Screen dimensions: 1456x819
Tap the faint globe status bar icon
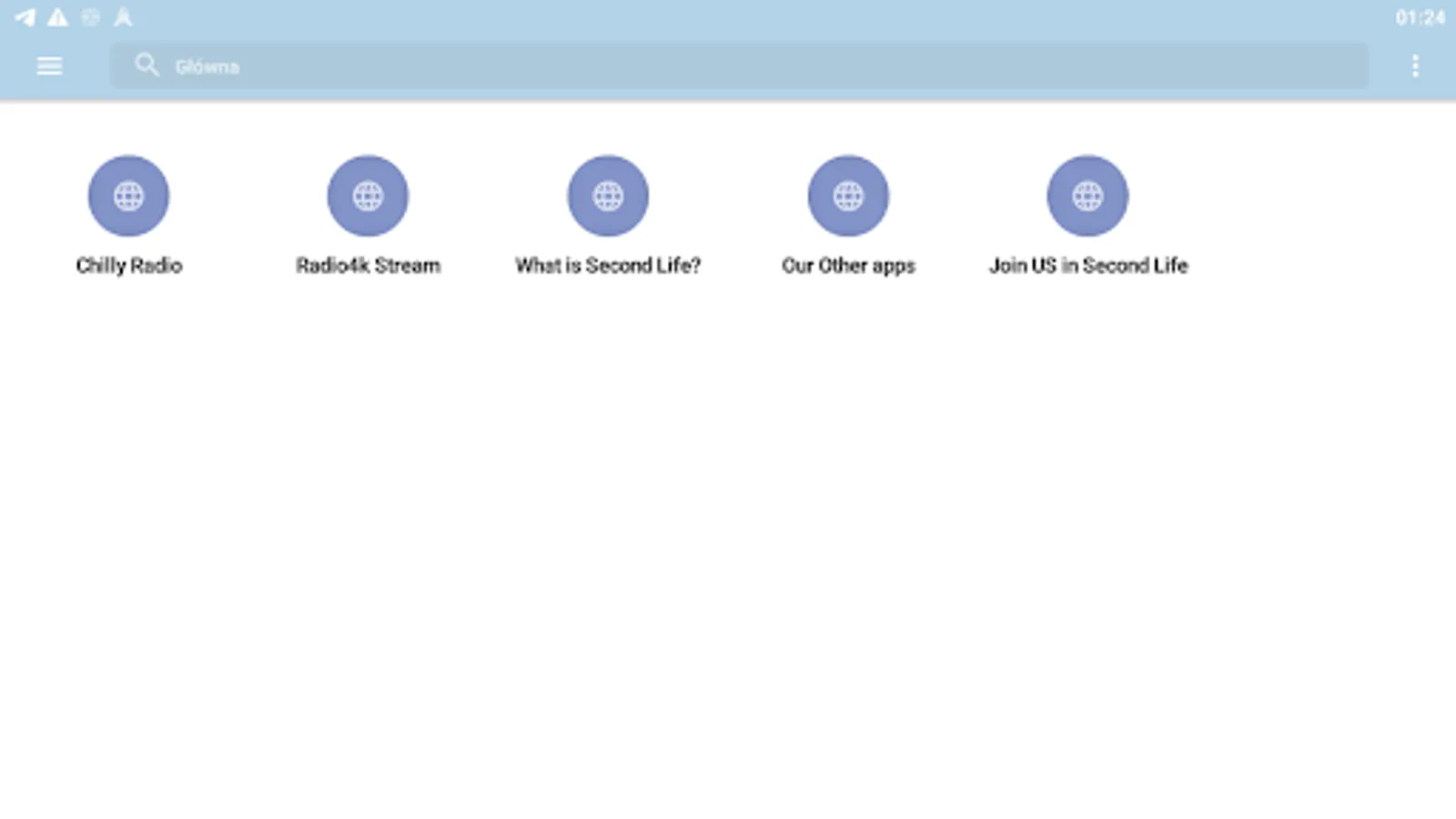tap(90, 17)
